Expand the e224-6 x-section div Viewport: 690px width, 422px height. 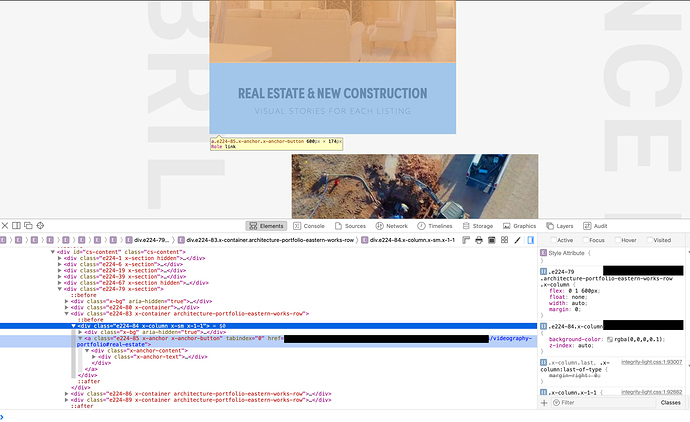(x=60, y=264)
